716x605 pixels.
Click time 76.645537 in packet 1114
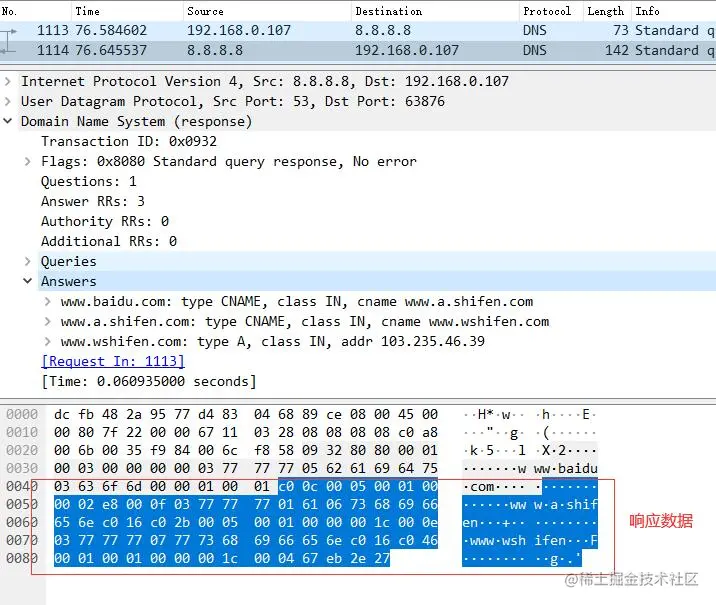pos(111,50)
